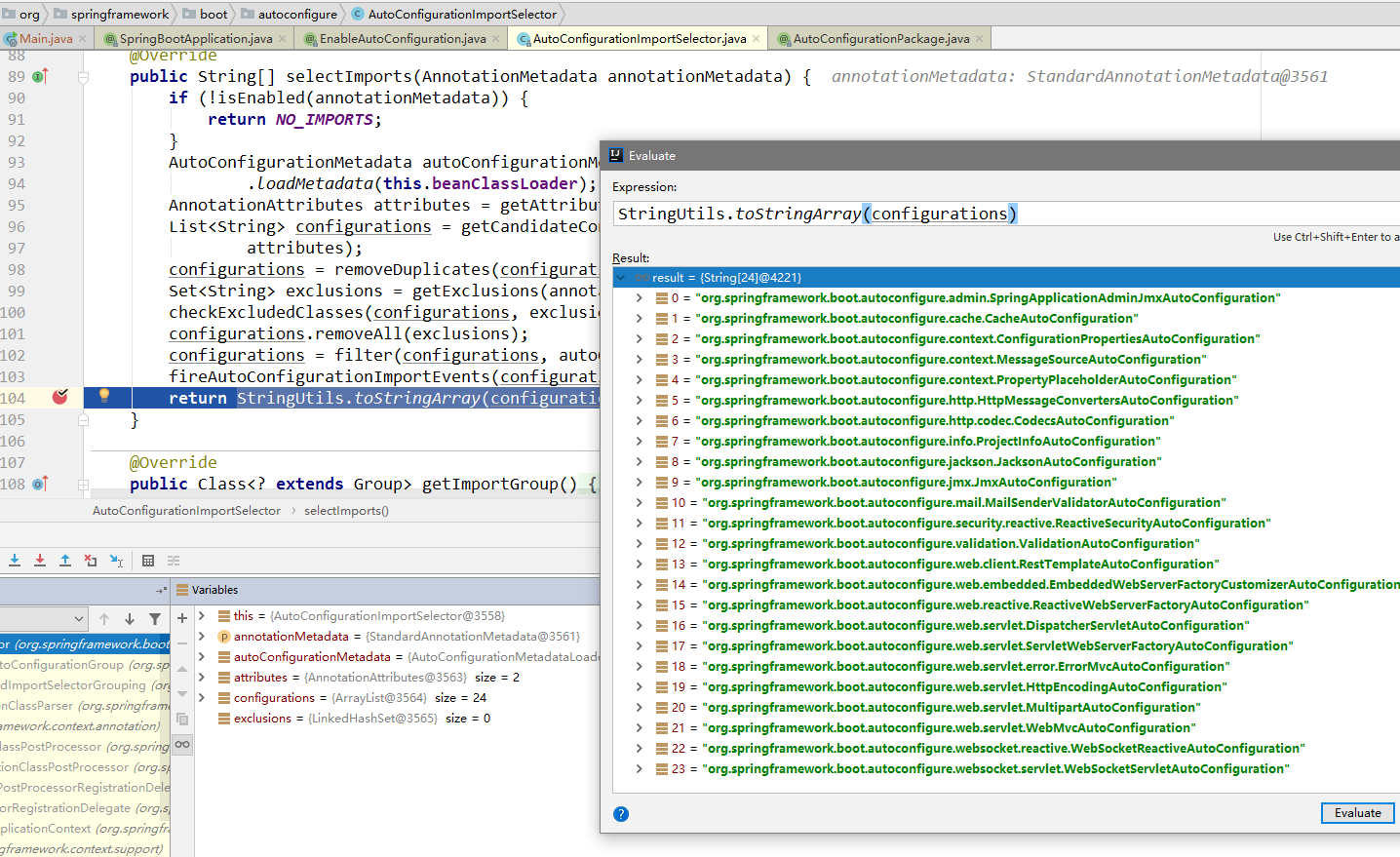Close the AutoConfigurationImportSelector.java tab
Viewport: 1400px width, 857px height.
click(x=757, y=39)
